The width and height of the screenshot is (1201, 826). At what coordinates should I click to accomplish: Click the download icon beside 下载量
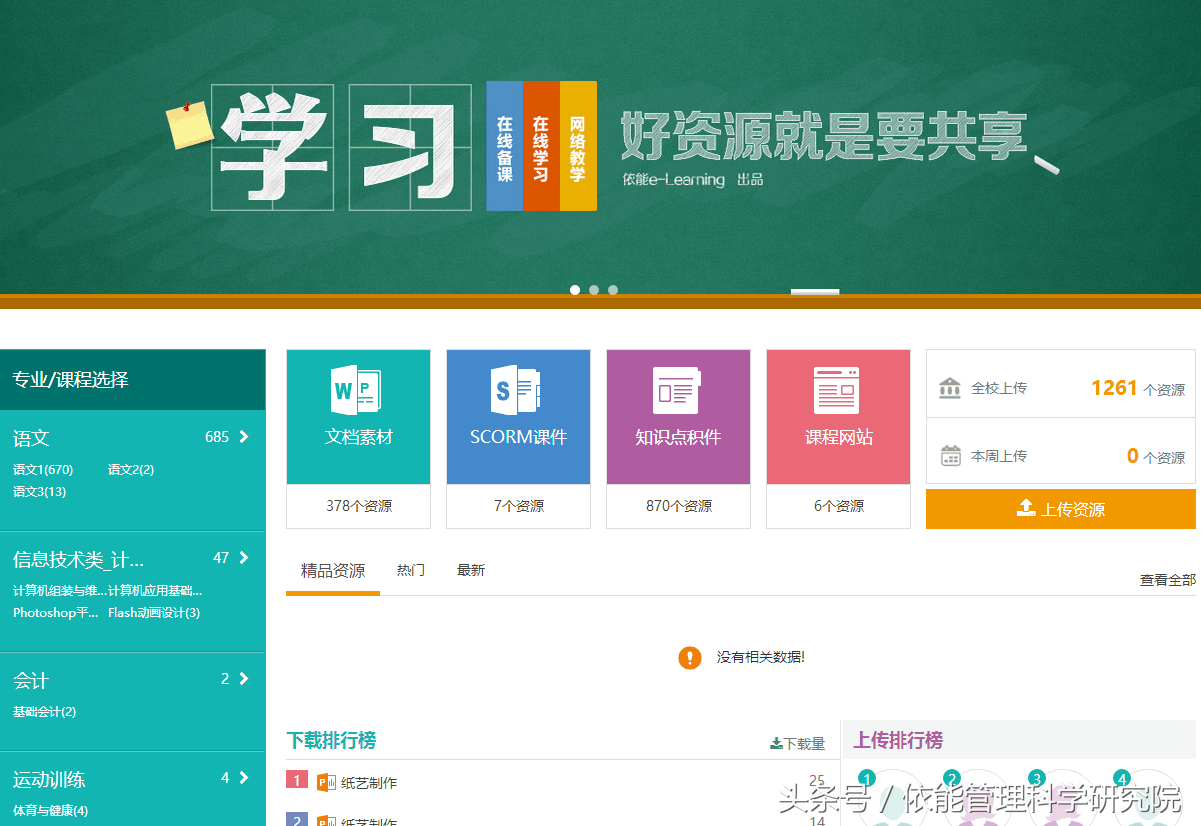click(x=776, y=745)
